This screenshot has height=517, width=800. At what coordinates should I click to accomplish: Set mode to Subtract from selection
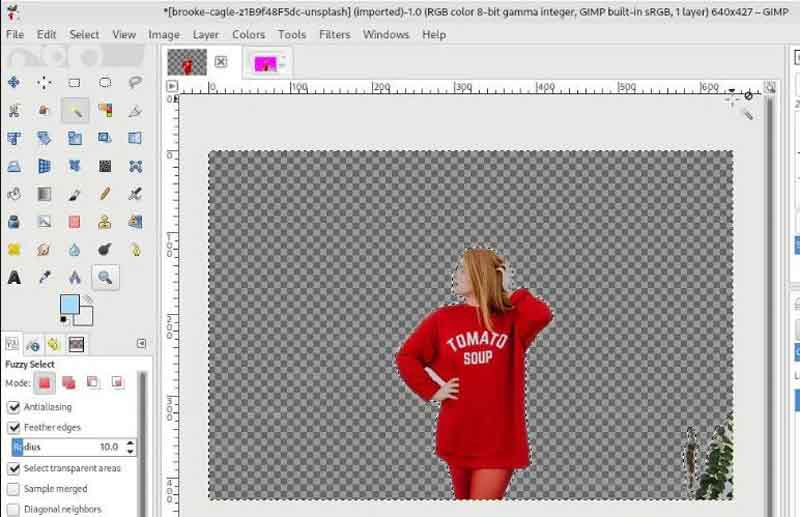coord(93,382)
